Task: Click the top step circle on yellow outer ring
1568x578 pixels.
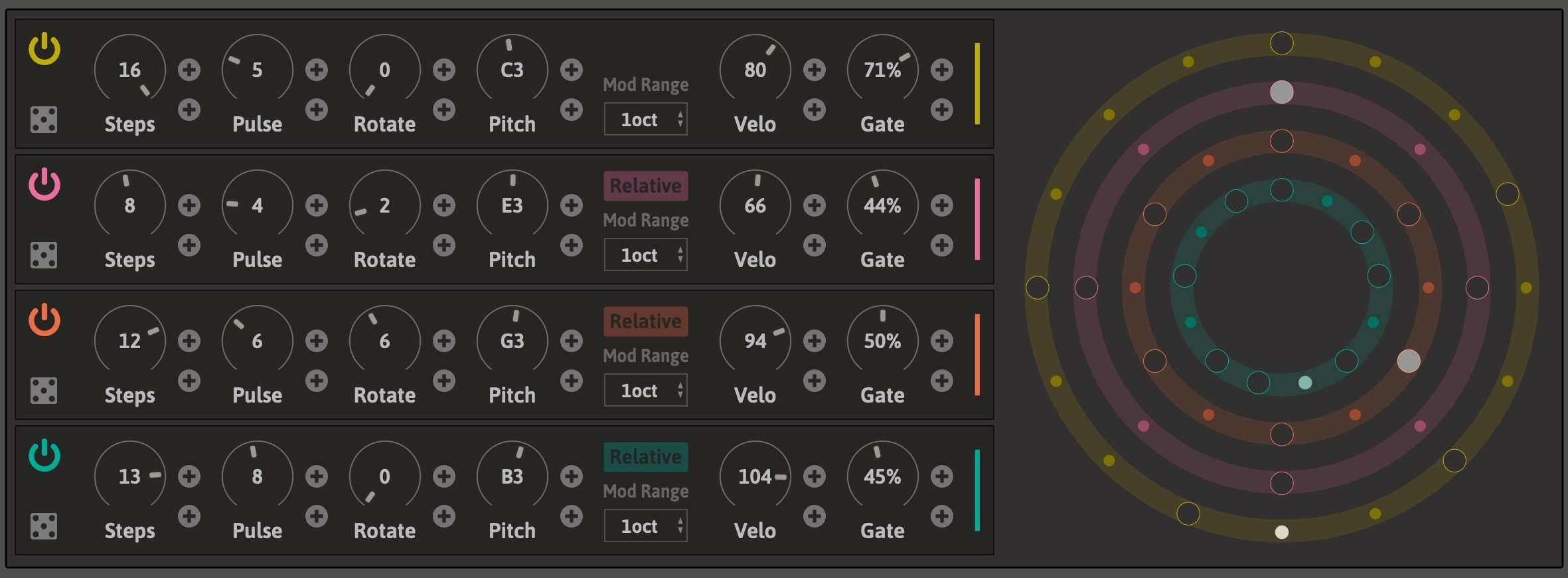Action: click(x=1281, y=43)
